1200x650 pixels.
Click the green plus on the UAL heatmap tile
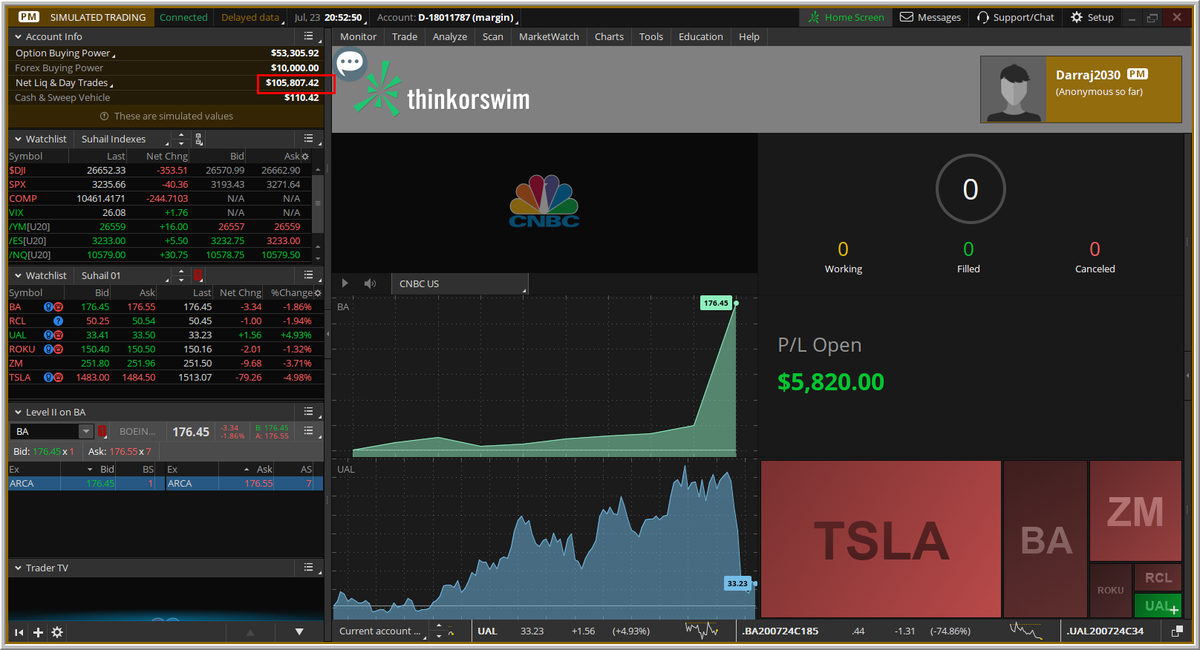[1173, 609]
